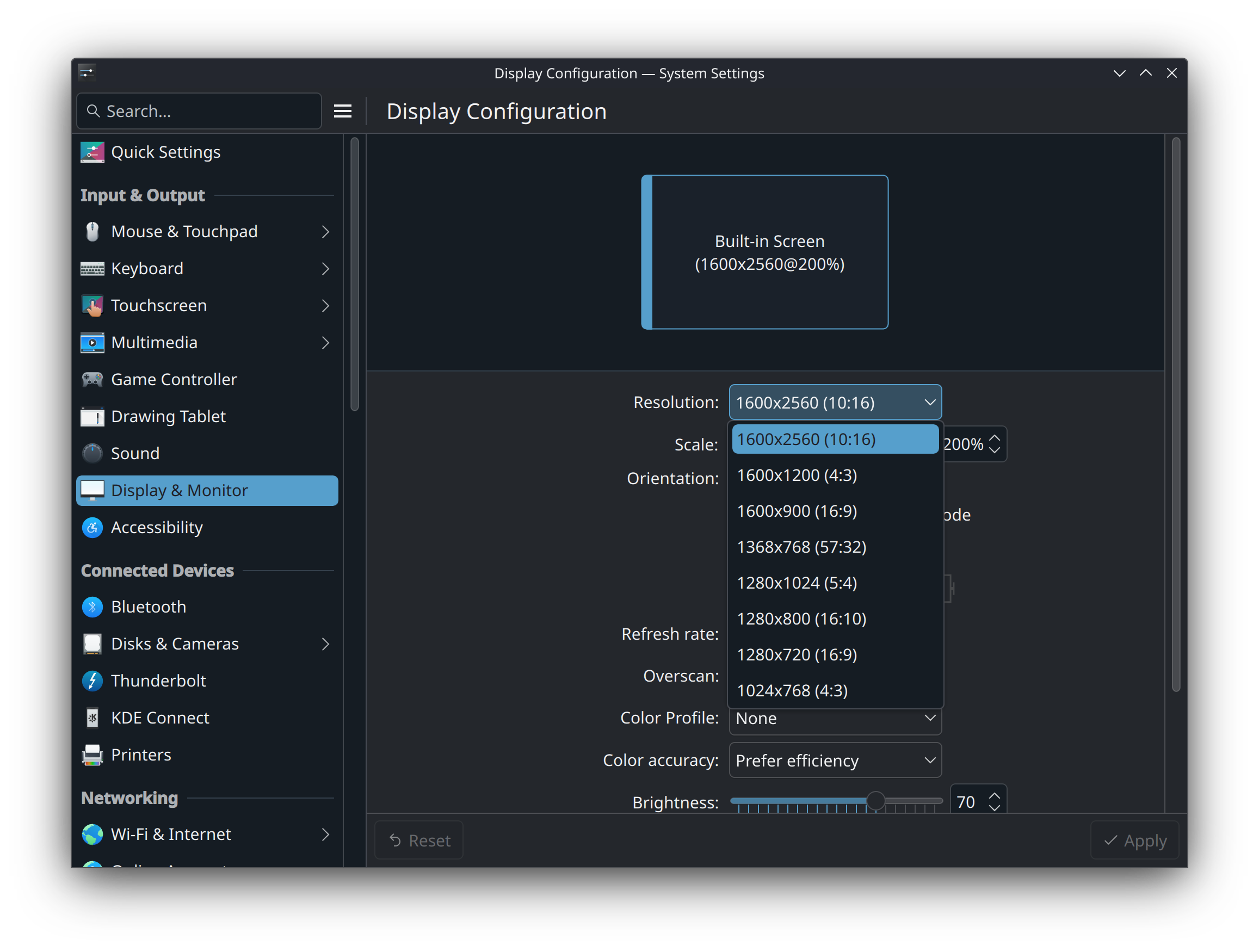The height and width of the screenshot is (952, 1259).
Task: Open the Color accuracy dropdown
Action: tap(835, 760)
